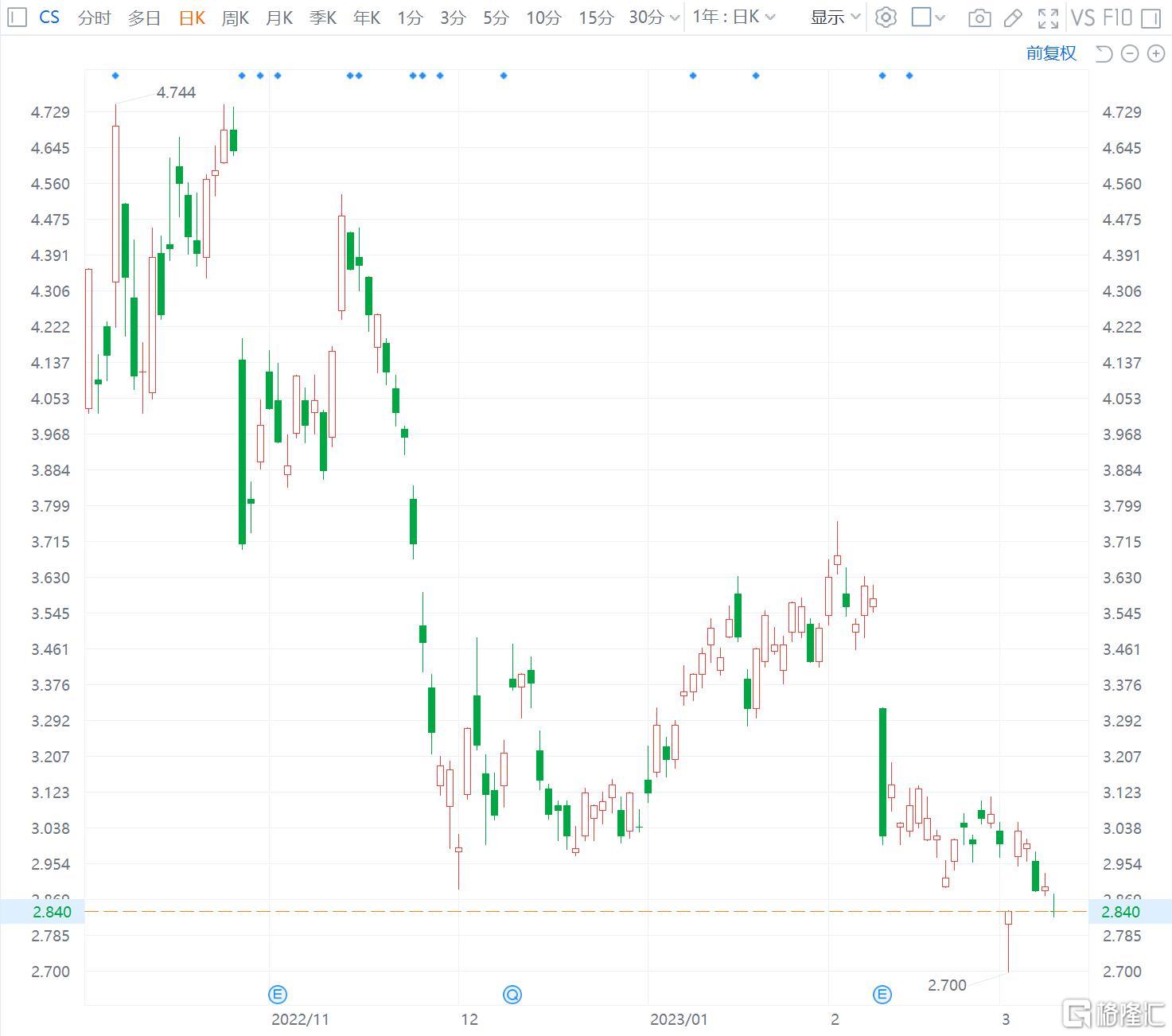
Task: Open the 显示 display dropdown
Action: pos(835,17)
